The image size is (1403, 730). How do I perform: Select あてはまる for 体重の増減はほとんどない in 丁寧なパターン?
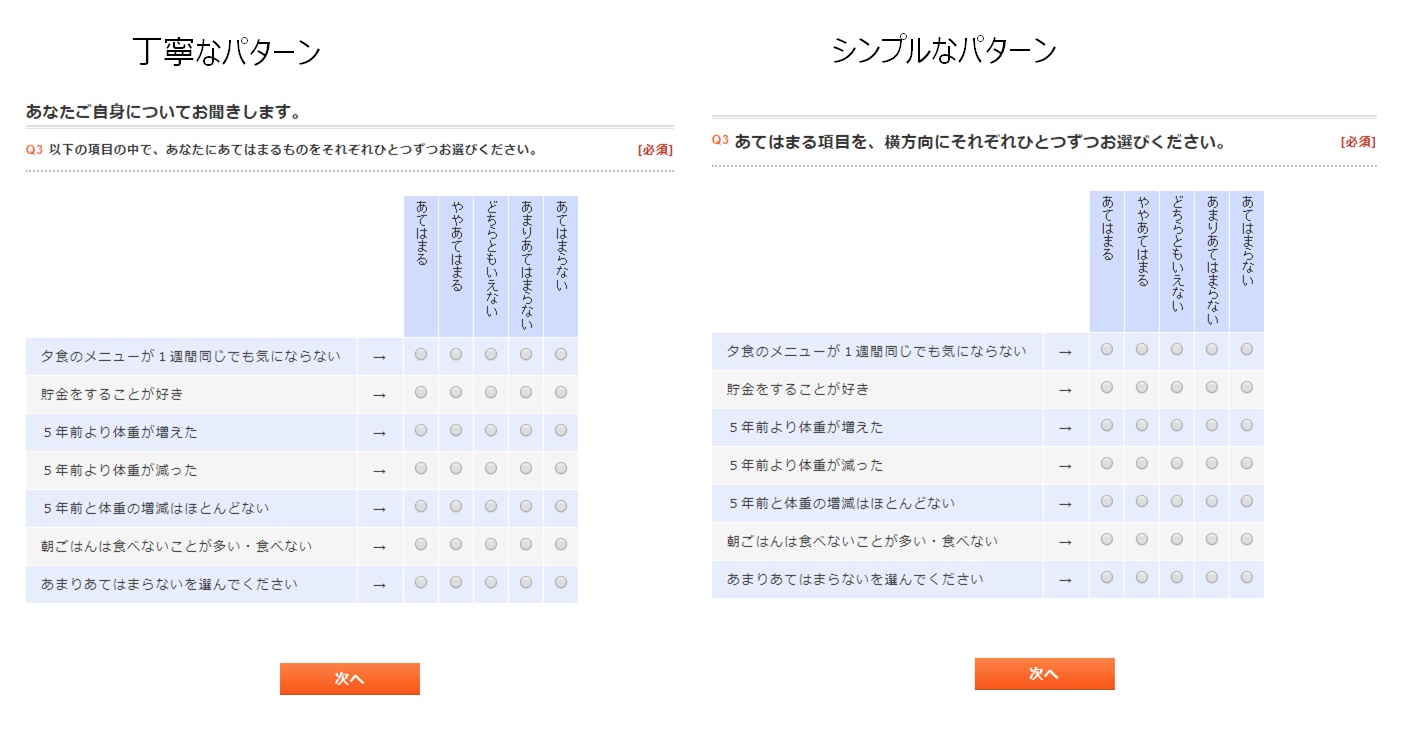point(421,506)
